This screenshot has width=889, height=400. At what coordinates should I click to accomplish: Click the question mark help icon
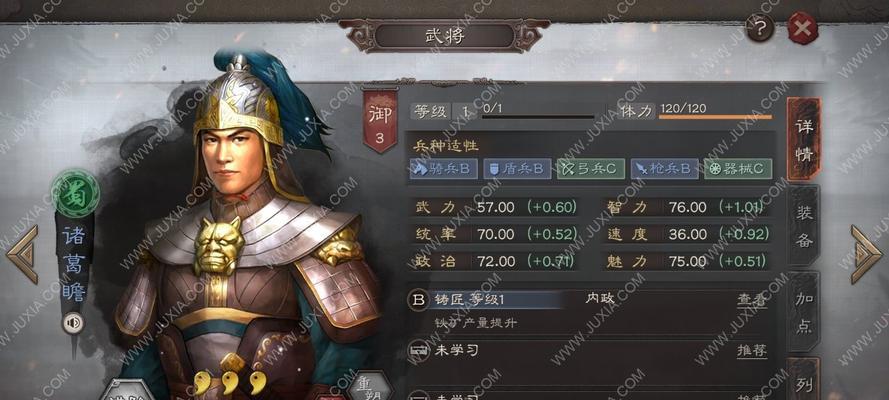click(760, 28)
